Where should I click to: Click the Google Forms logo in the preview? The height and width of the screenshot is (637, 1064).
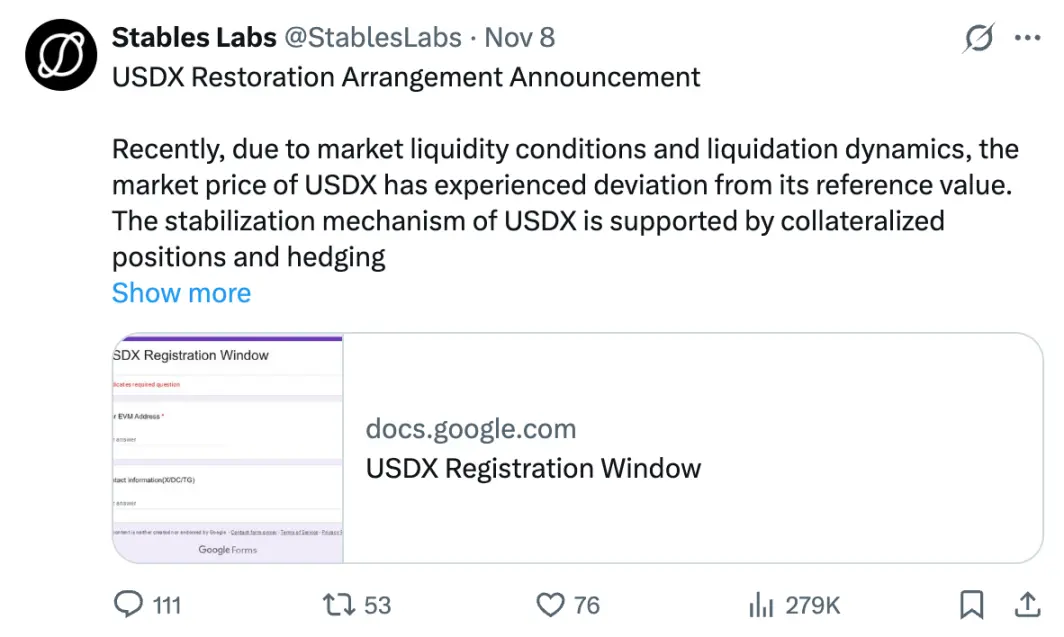228,550
